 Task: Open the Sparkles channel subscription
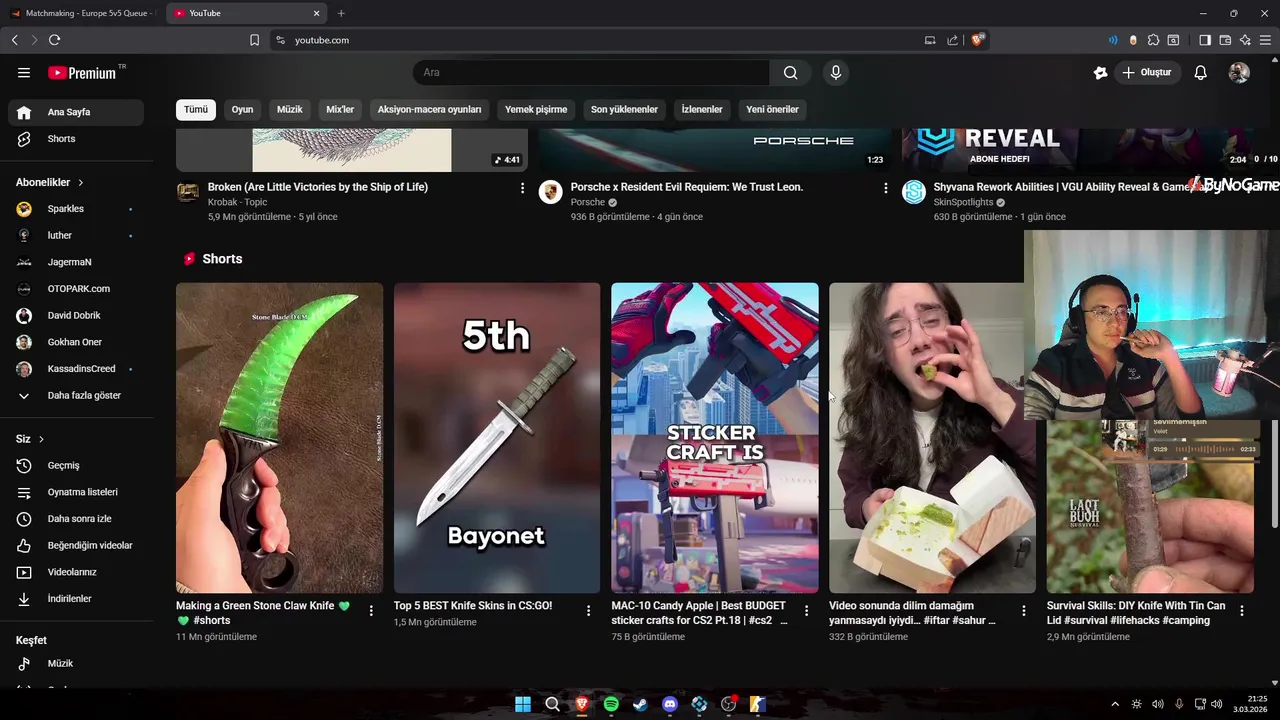tap(76, 209)
